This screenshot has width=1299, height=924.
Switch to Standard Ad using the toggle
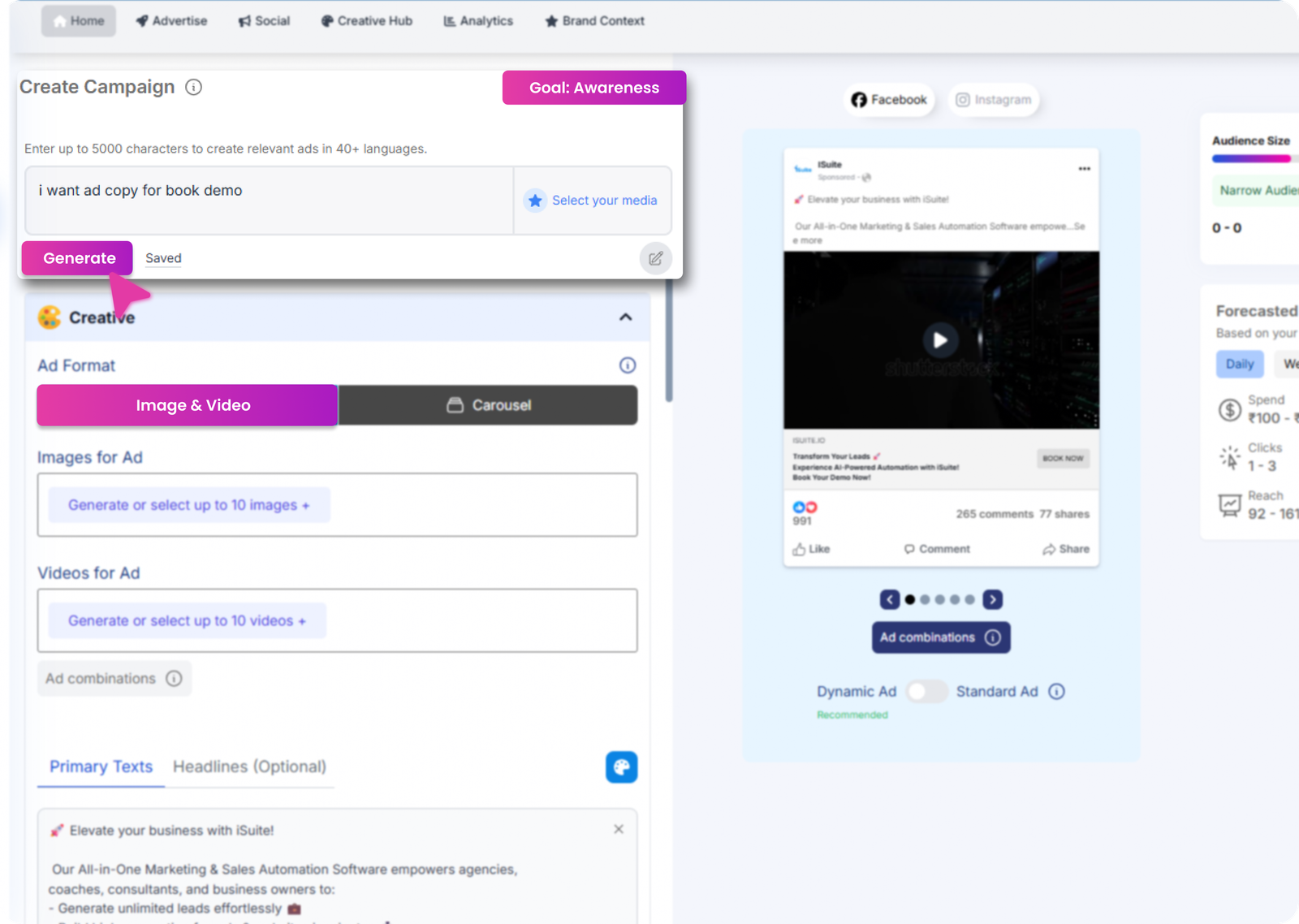pyautogui.click(x=926, y=691)
